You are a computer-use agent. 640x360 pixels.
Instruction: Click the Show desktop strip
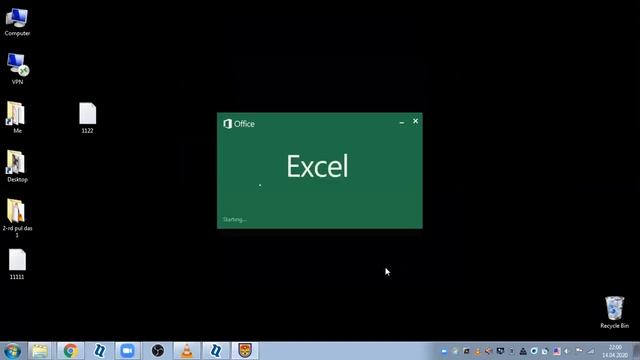(636, 351)
